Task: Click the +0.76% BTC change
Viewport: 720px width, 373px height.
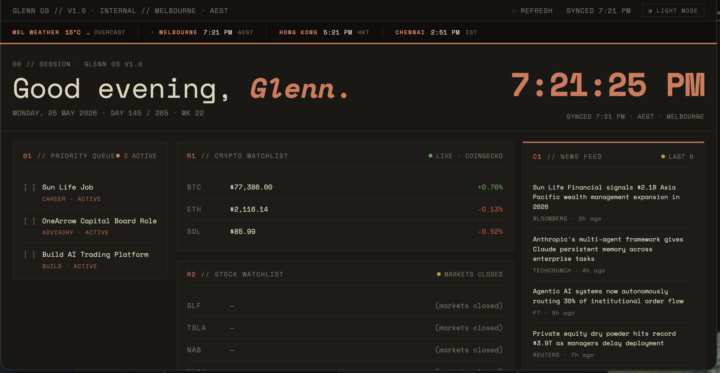Action: (490, 187)
